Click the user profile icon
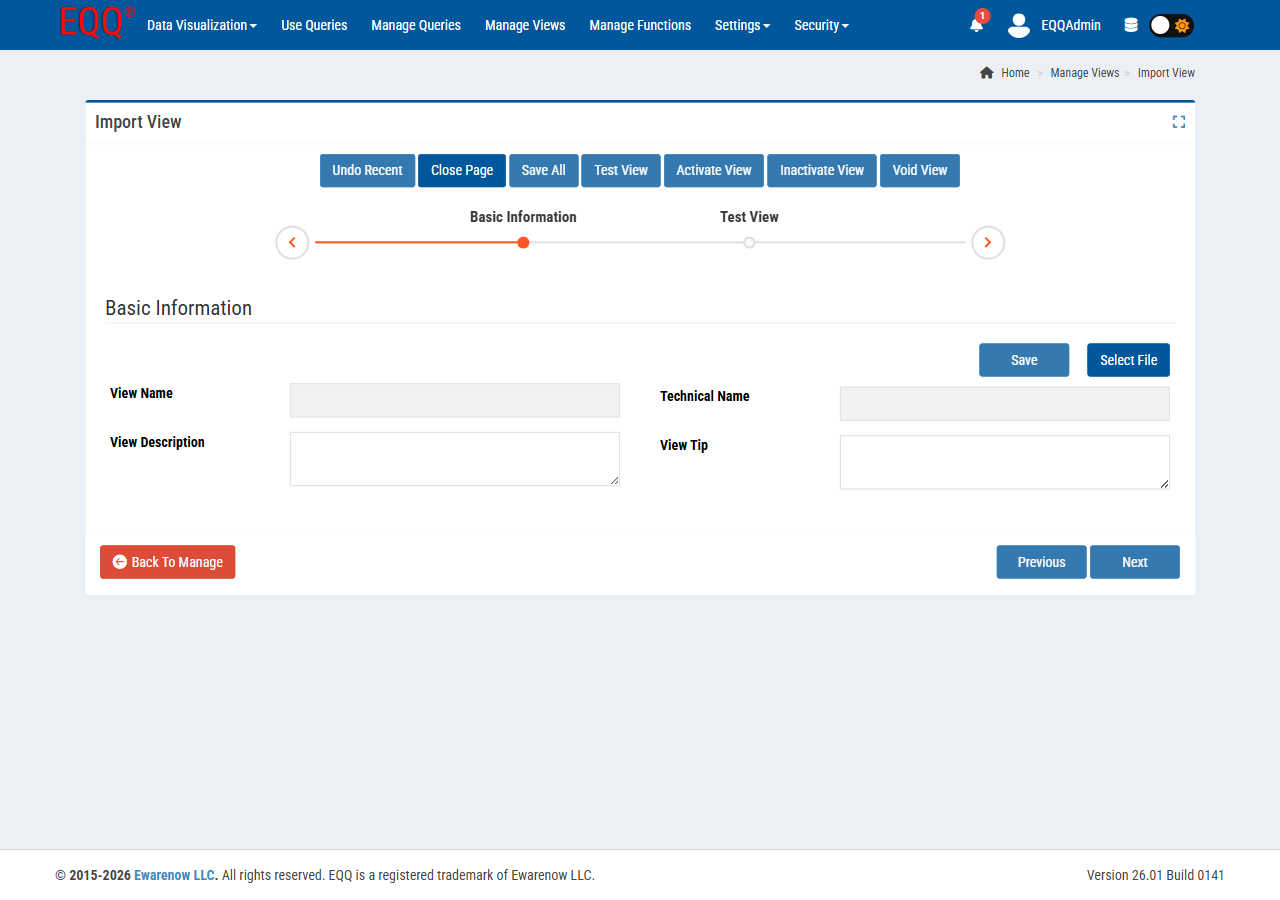The width and height of the screenshot is (1280, 900). click(x=1018, y=27)
